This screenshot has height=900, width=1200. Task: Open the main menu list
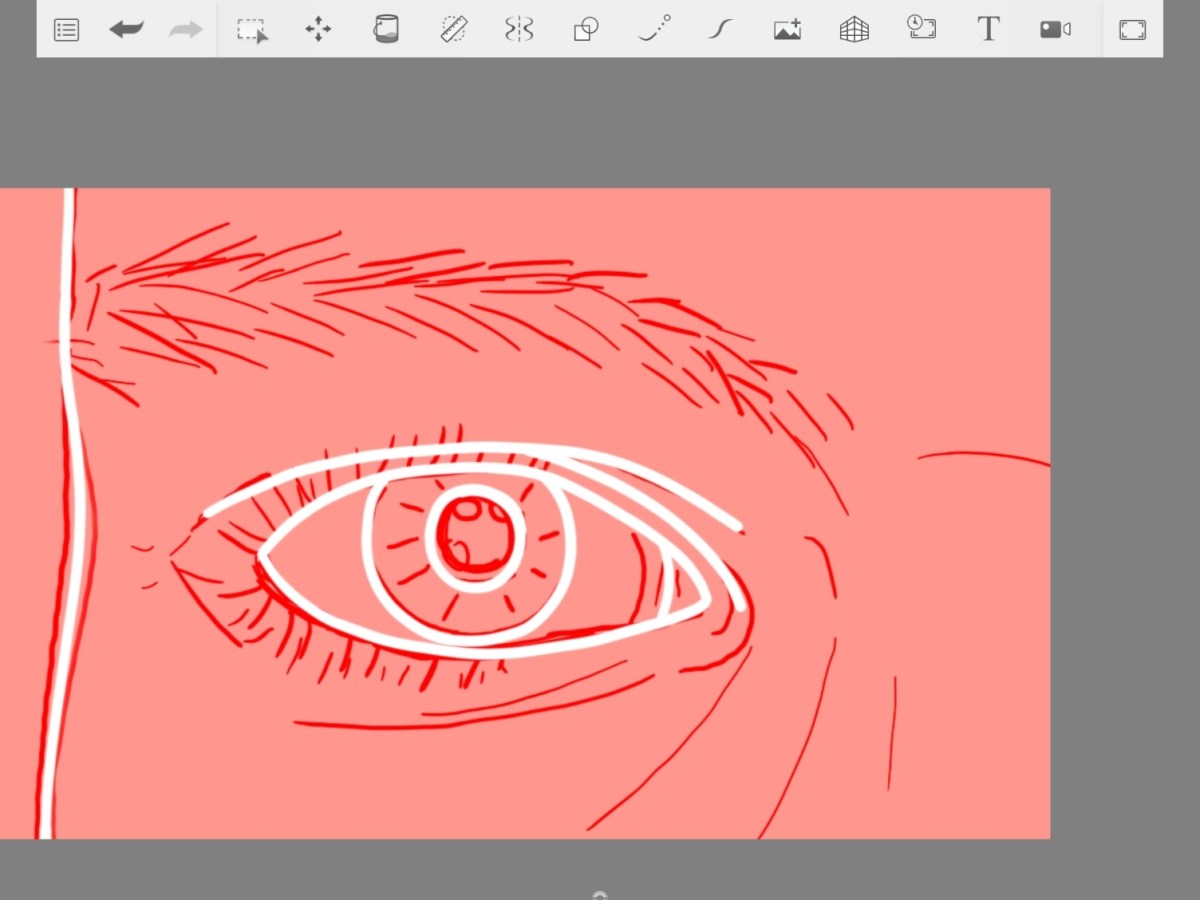(66, 29)
